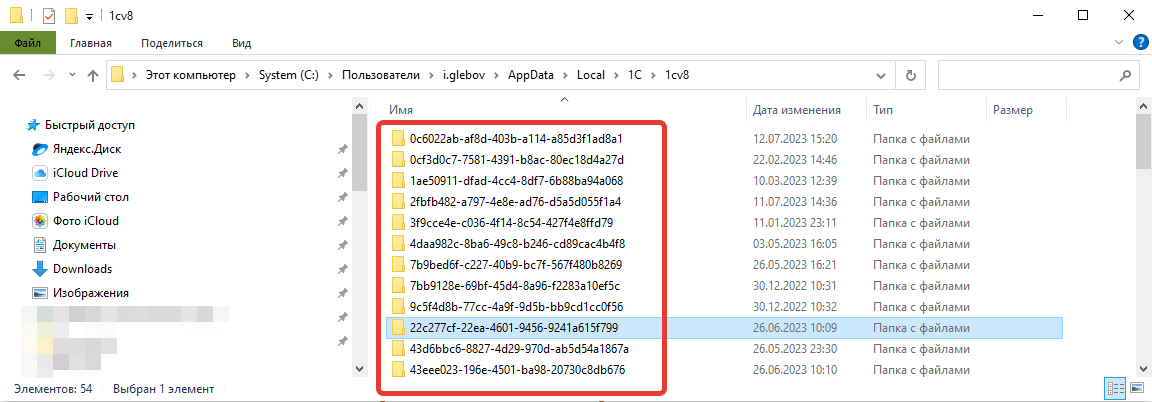The width and height of the screenshot is (1152, 402).
Task: Click the navigation pane scrollbar down arrow
Action: [x=359, y=368]
